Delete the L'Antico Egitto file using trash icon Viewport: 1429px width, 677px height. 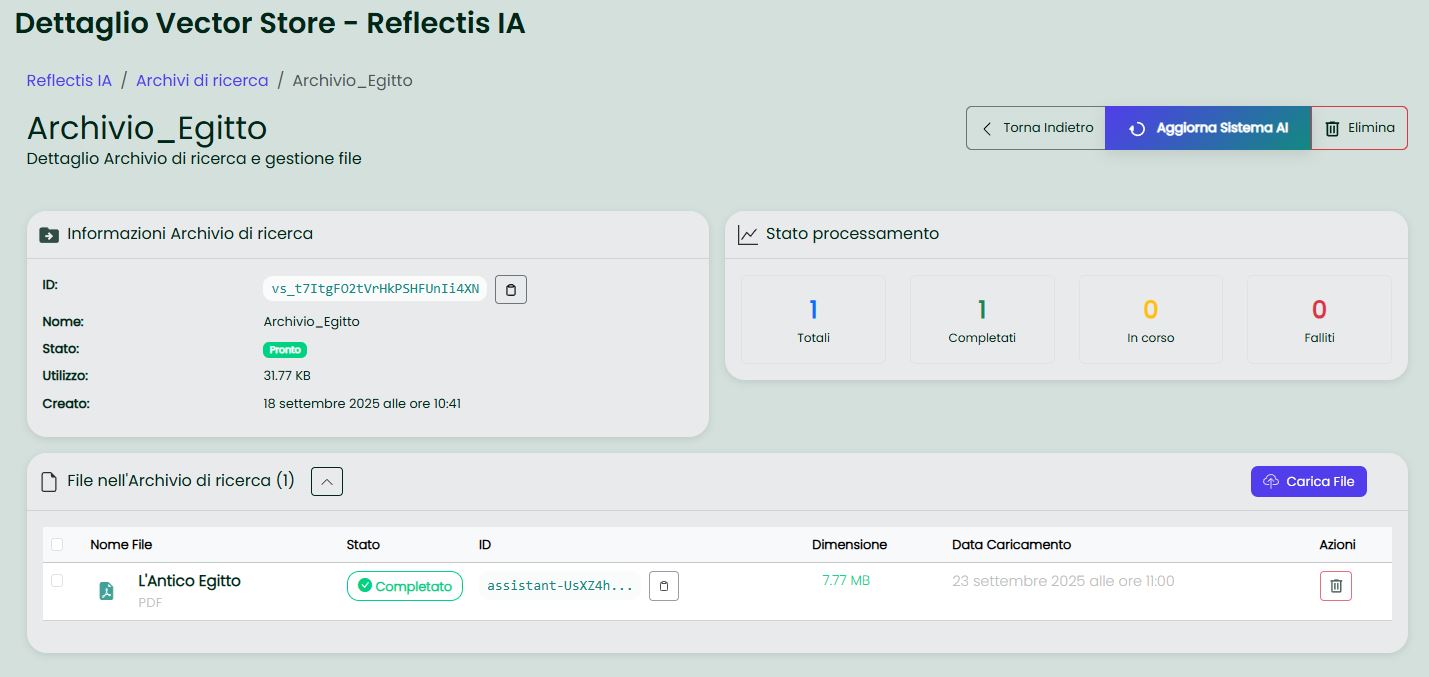click(1335, 586)
